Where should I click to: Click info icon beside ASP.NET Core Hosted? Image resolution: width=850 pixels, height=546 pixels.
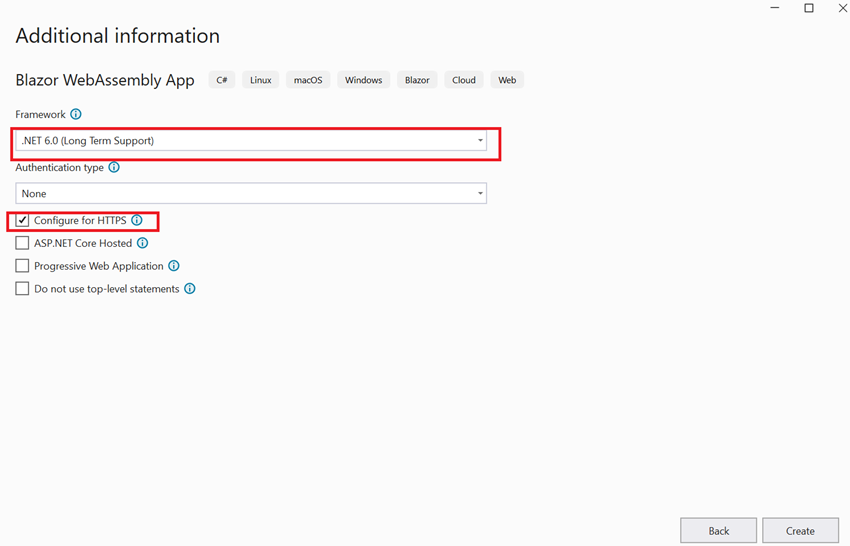pyautogui.click(x=142, y=243)
